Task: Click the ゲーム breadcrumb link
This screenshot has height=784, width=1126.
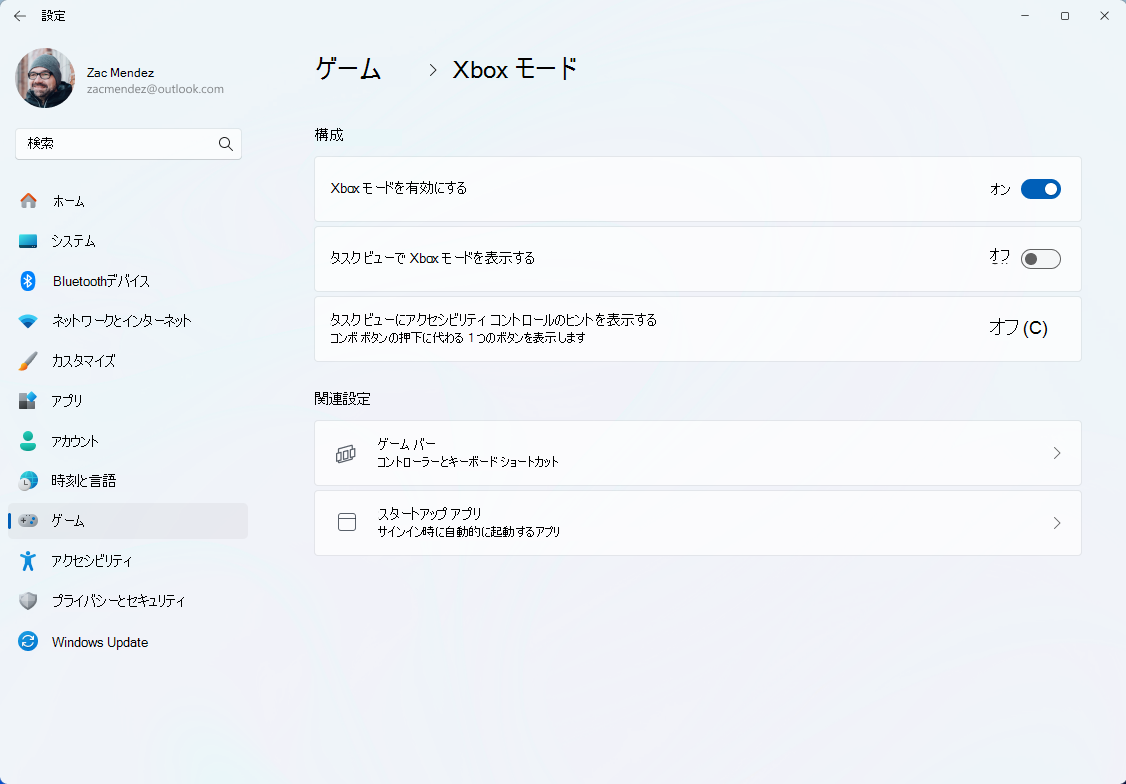Action: pos(349,70)
